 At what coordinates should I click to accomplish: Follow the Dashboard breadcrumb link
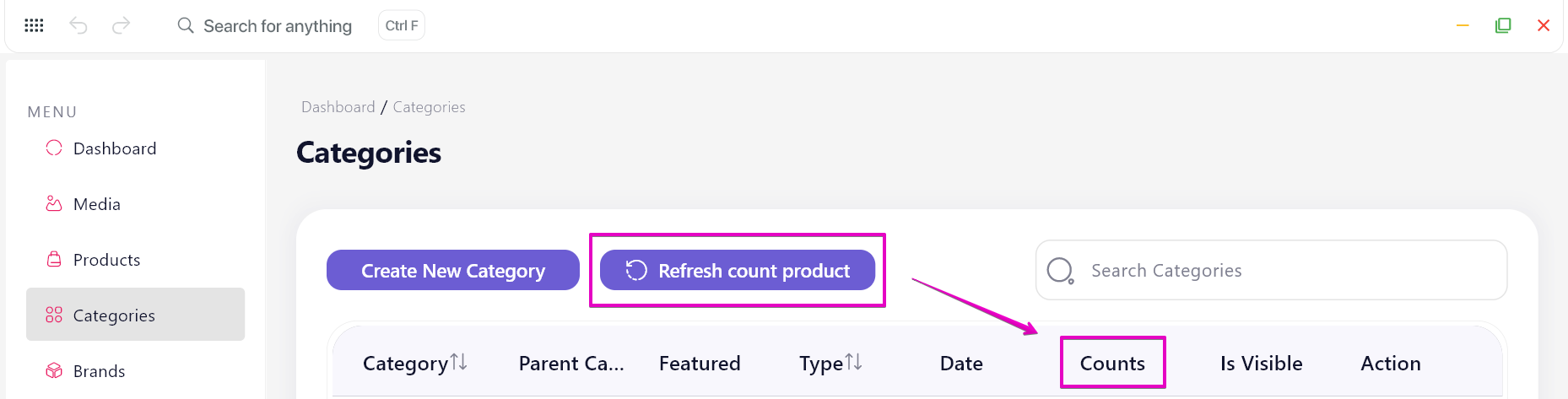pos(338,107)
